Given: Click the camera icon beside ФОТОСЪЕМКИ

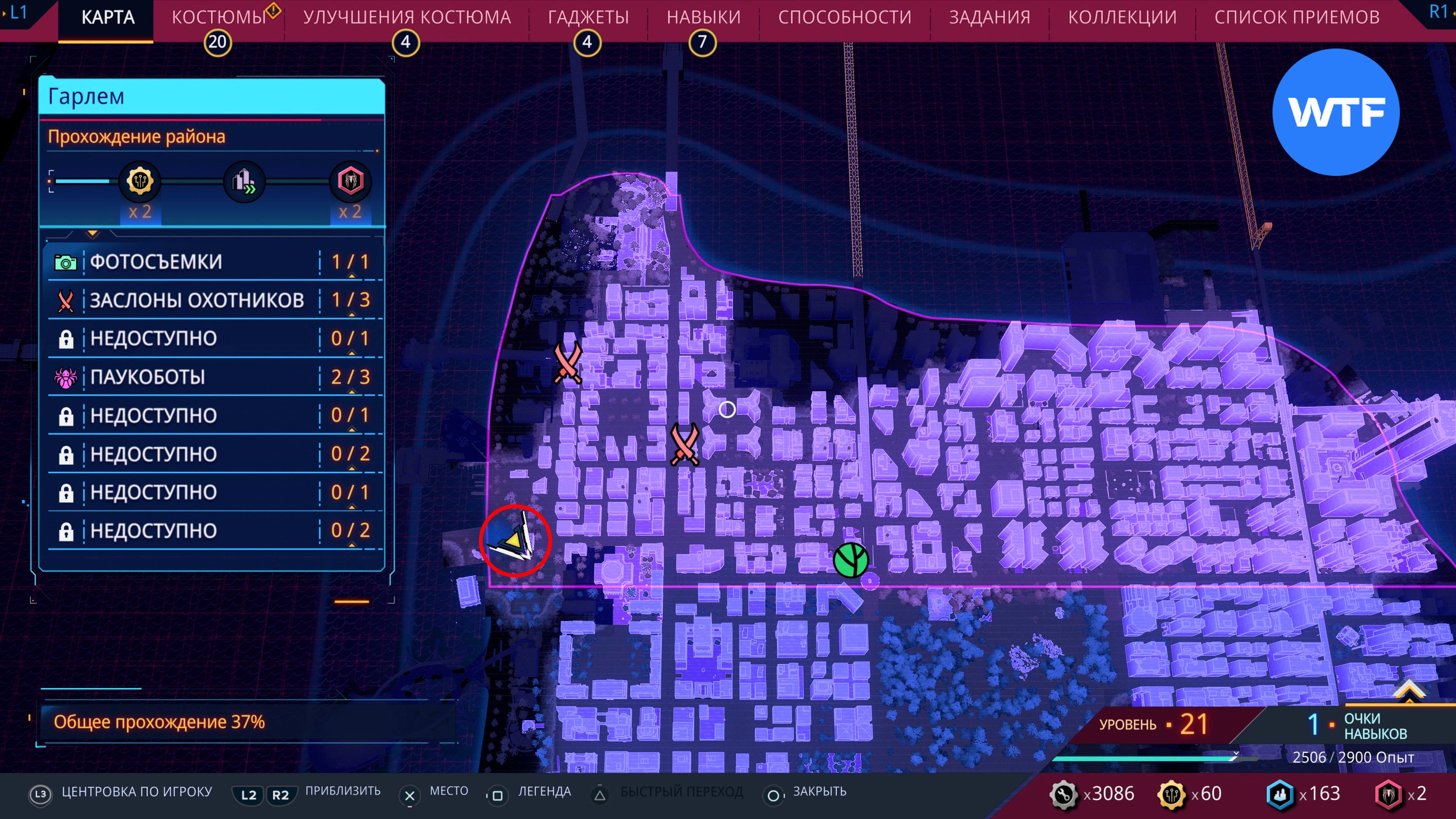Looking at the screenshot, I should 66,262.
